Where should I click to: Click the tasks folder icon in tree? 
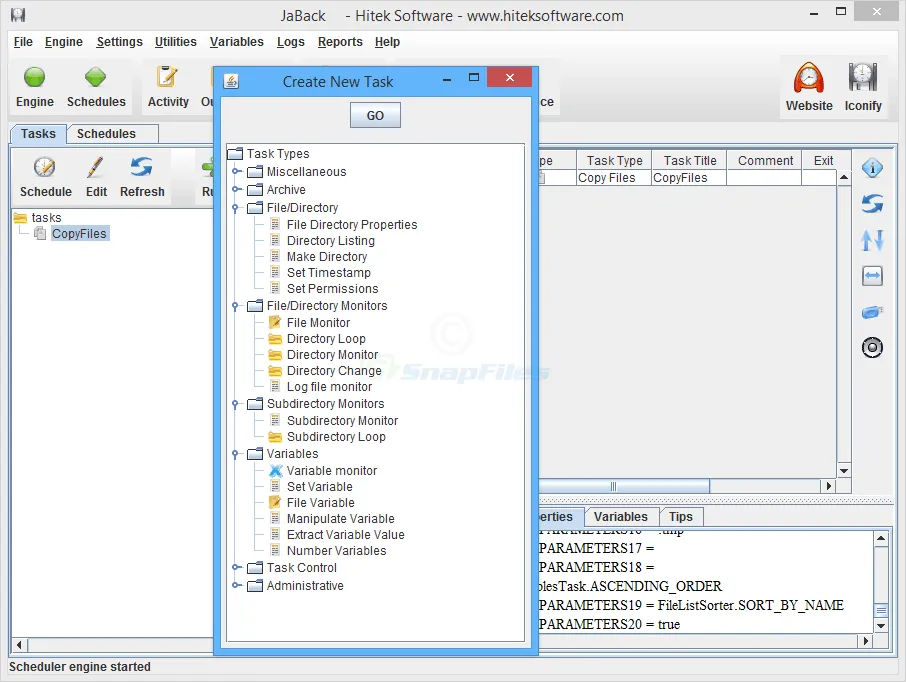tap(20, 218)
